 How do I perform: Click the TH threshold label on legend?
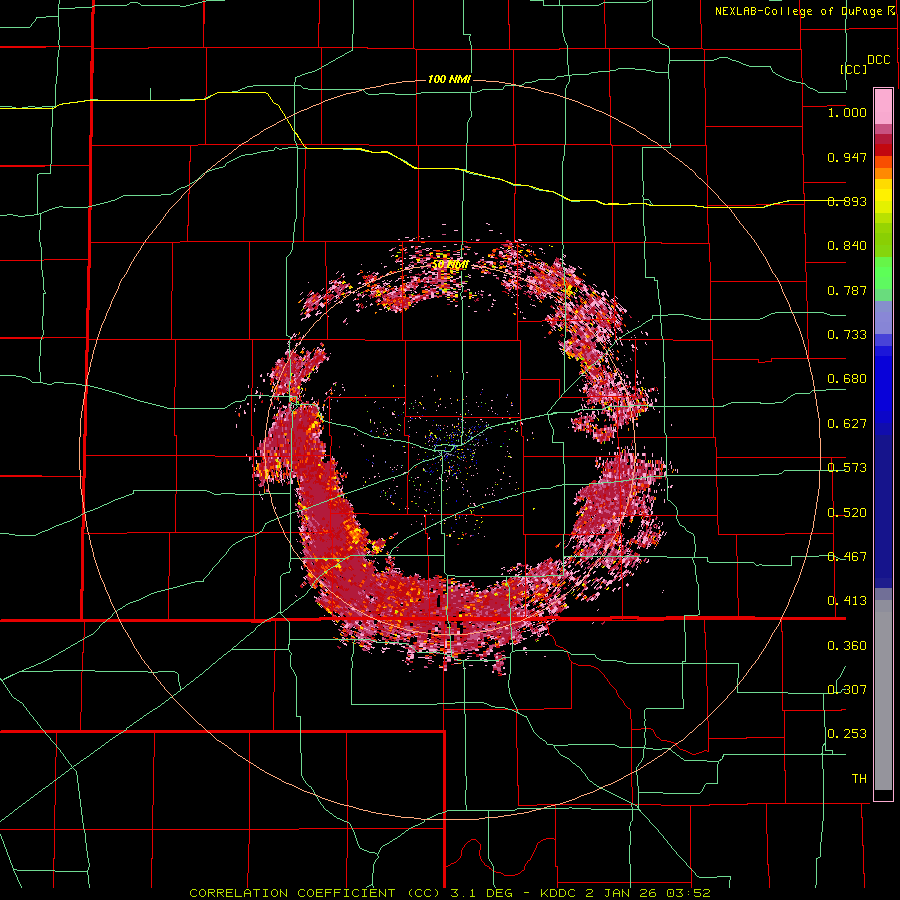(x=859, y=779)
